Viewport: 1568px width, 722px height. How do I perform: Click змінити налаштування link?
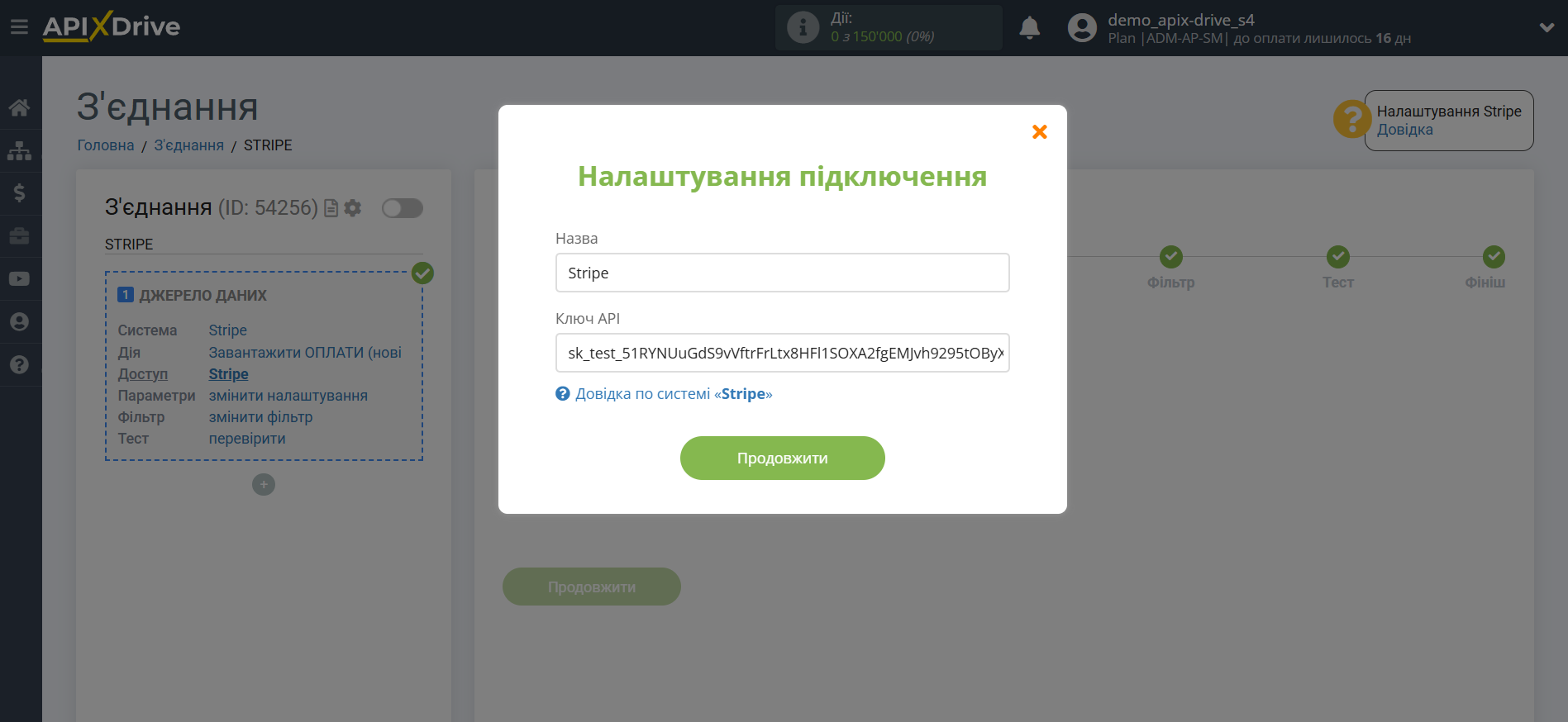(288, 396)
